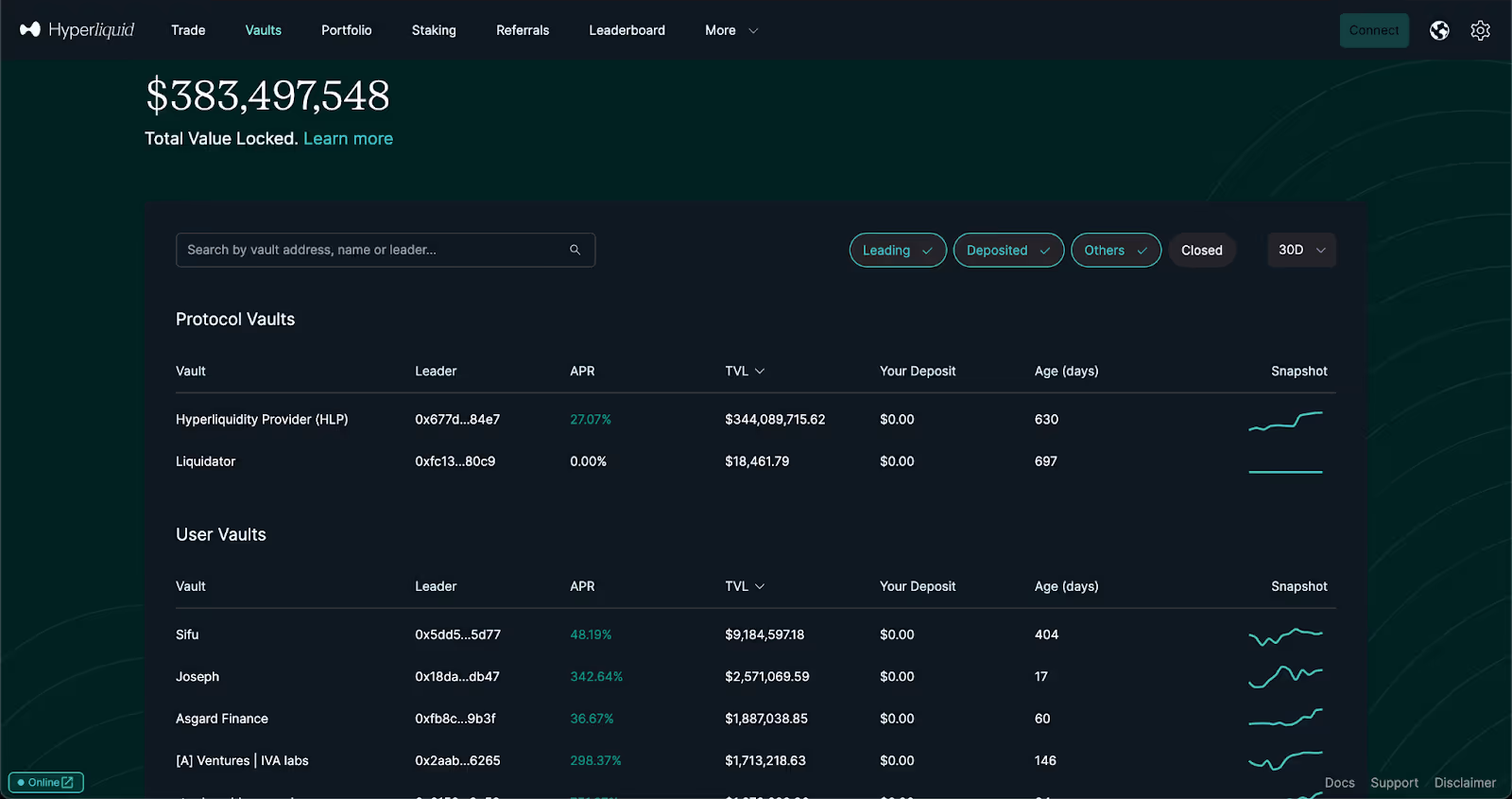The image size is (1512, 799).
Task: Toggle the Others filter chip
Action: click(1116, 250)
